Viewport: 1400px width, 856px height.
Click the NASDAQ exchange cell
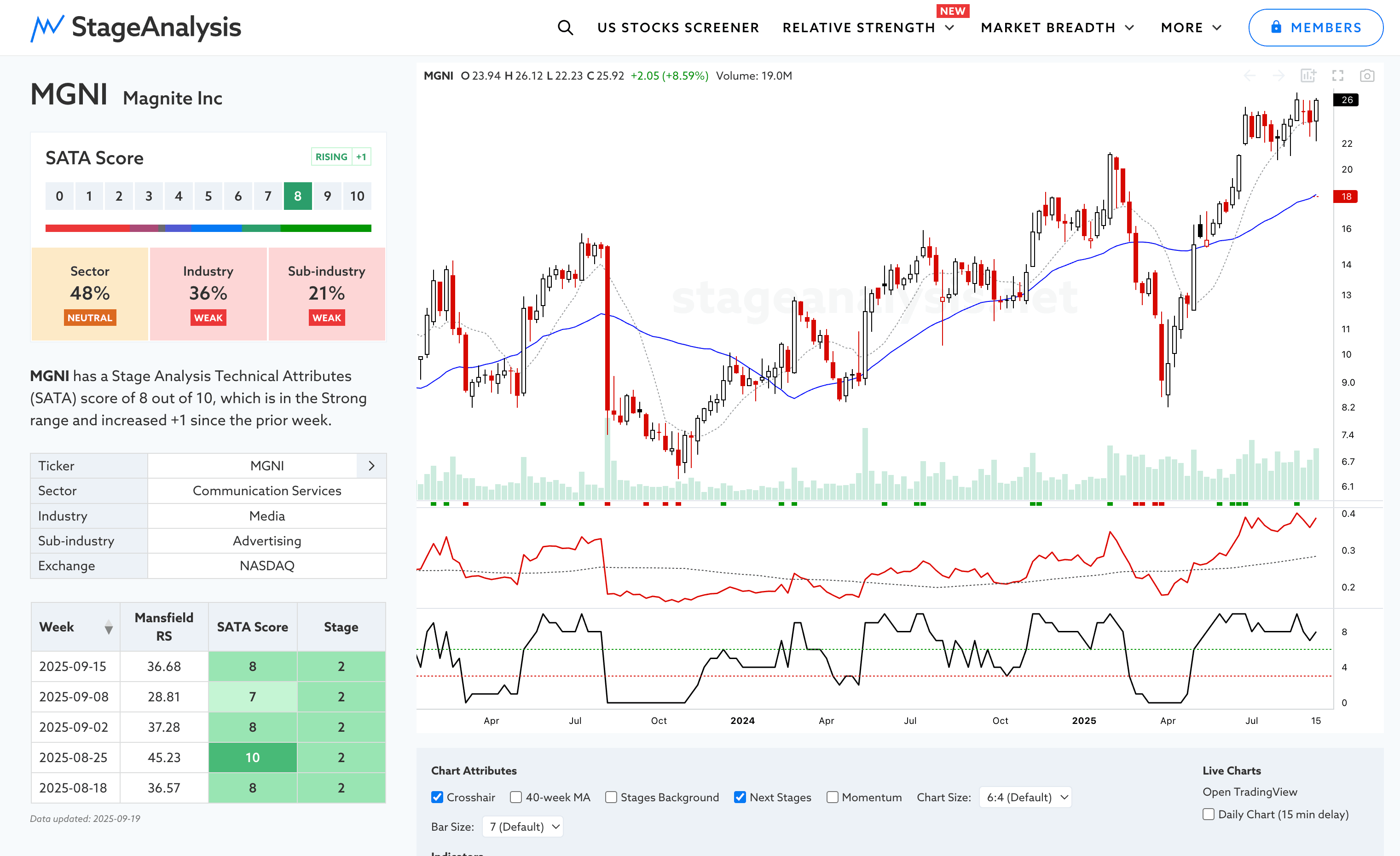pyautogui.click(x=267, y=566)
